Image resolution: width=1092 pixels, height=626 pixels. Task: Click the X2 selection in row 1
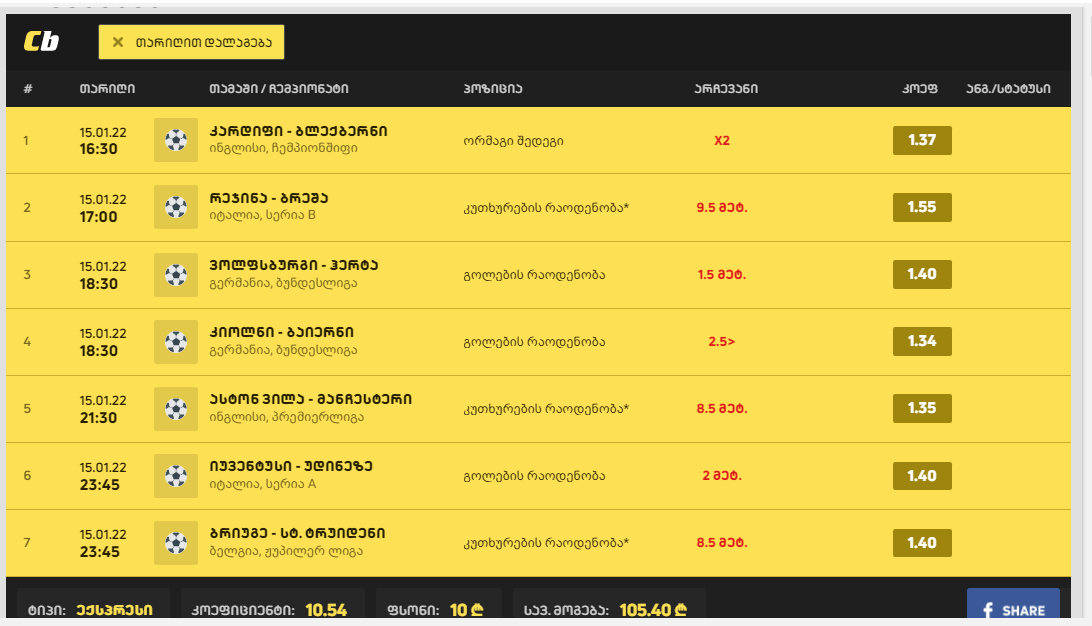point(722,141)
